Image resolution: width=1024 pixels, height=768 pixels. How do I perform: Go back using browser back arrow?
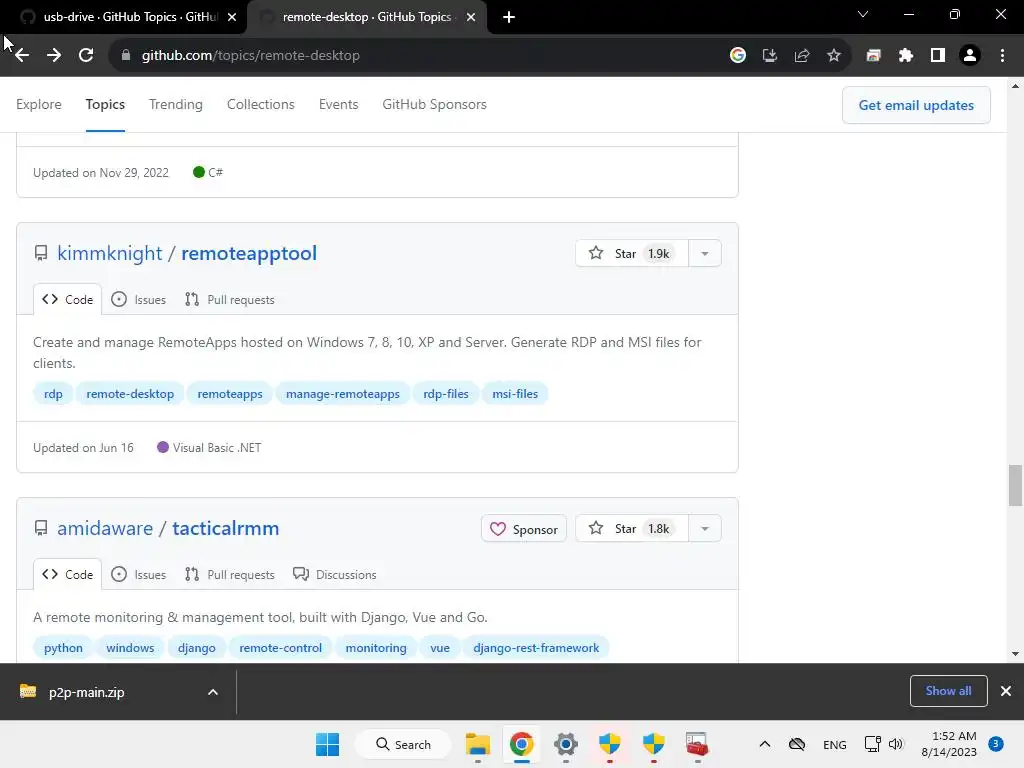tap(22, 56)
